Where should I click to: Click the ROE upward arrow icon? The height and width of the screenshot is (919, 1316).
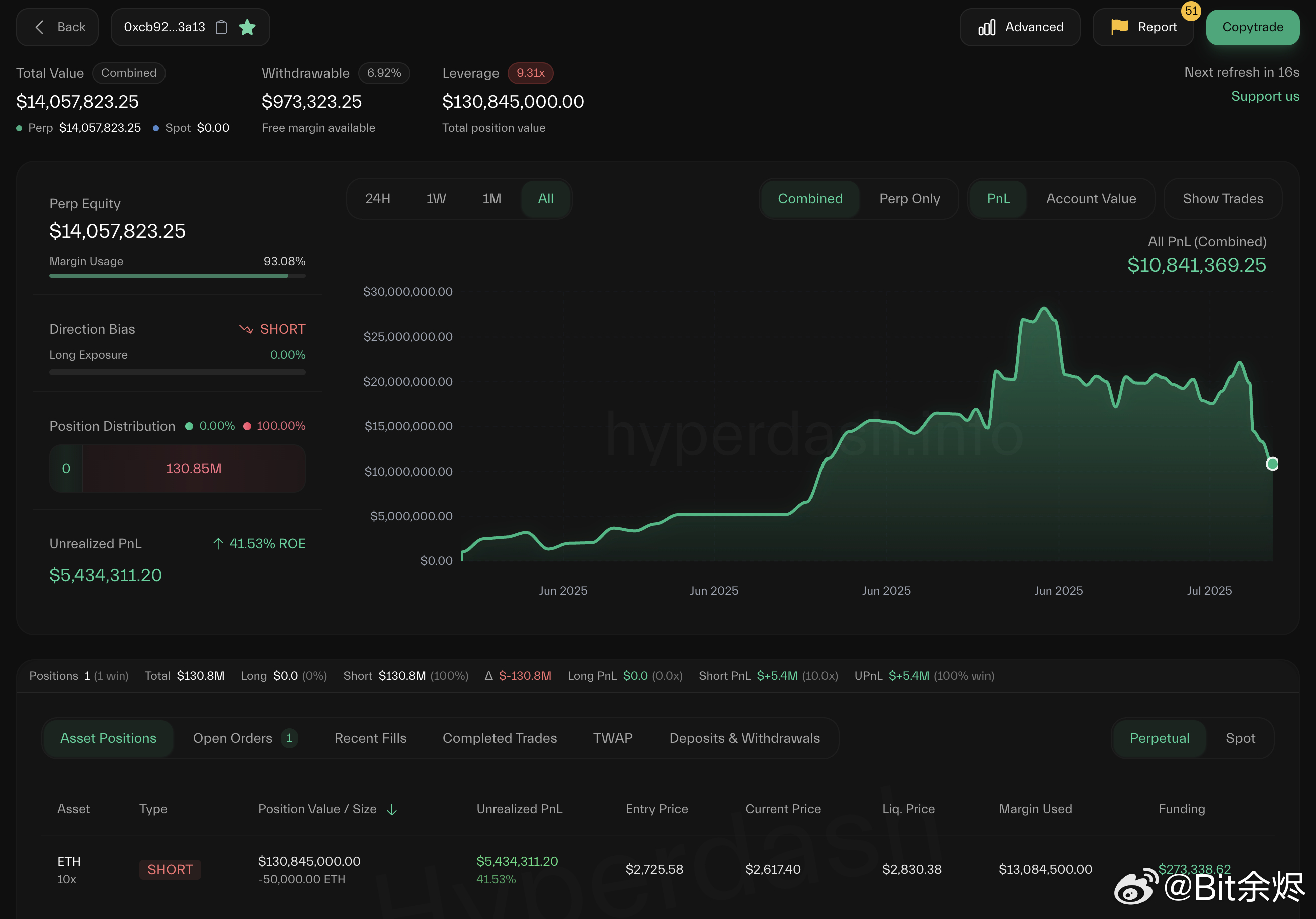pyautogui.click(x=218, y=543)
